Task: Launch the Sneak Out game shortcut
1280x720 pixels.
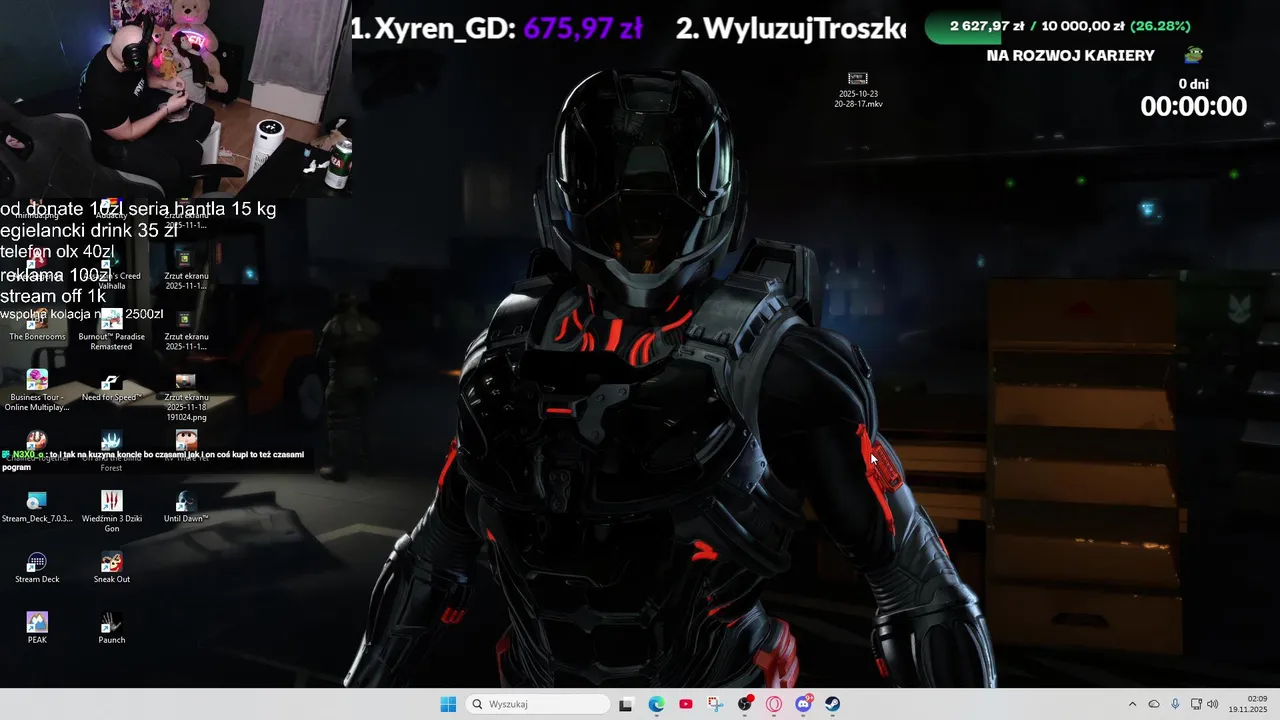Action: 111,568
